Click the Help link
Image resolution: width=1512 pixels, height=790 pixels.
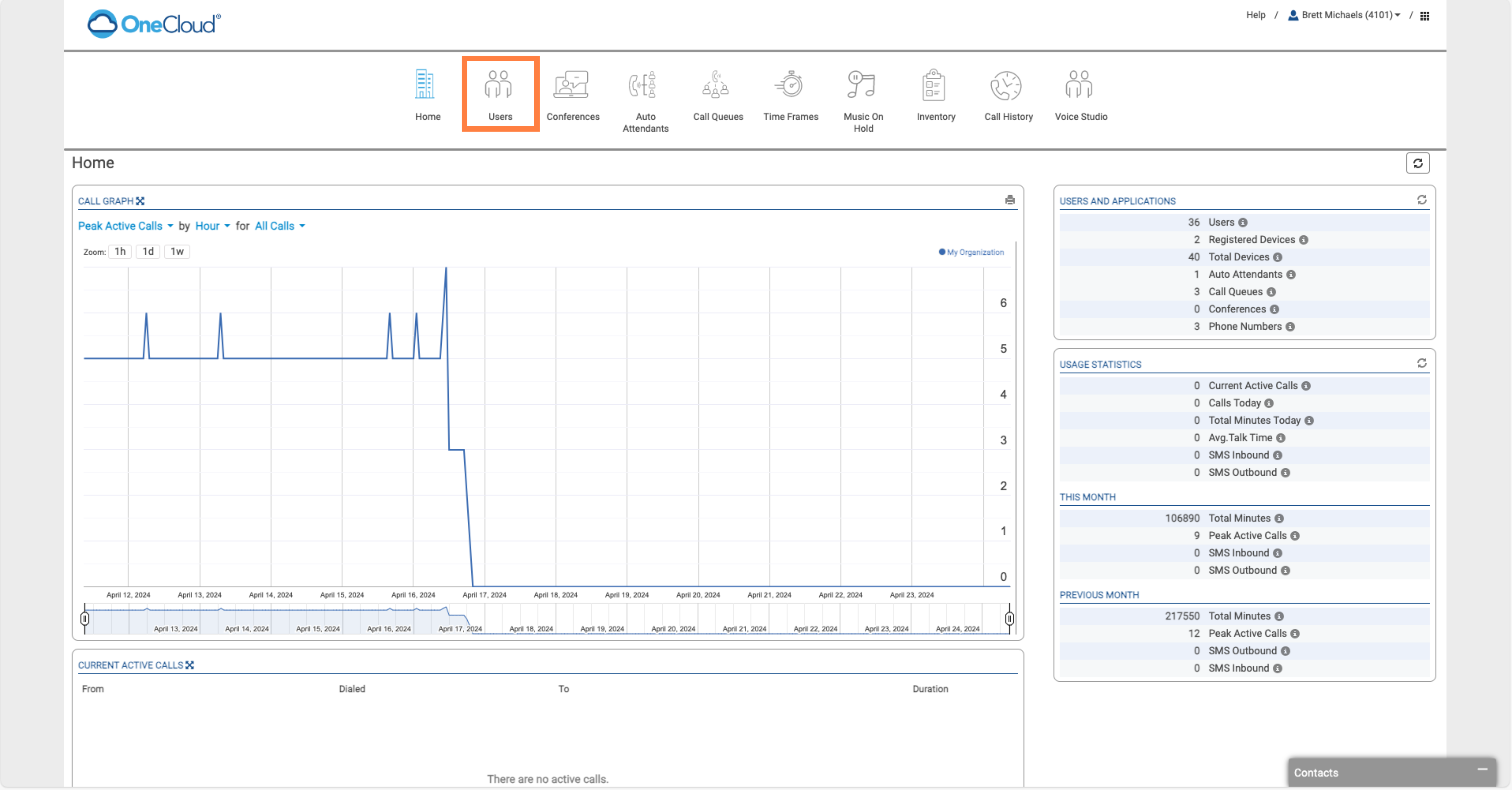(x=1255, y=15)
